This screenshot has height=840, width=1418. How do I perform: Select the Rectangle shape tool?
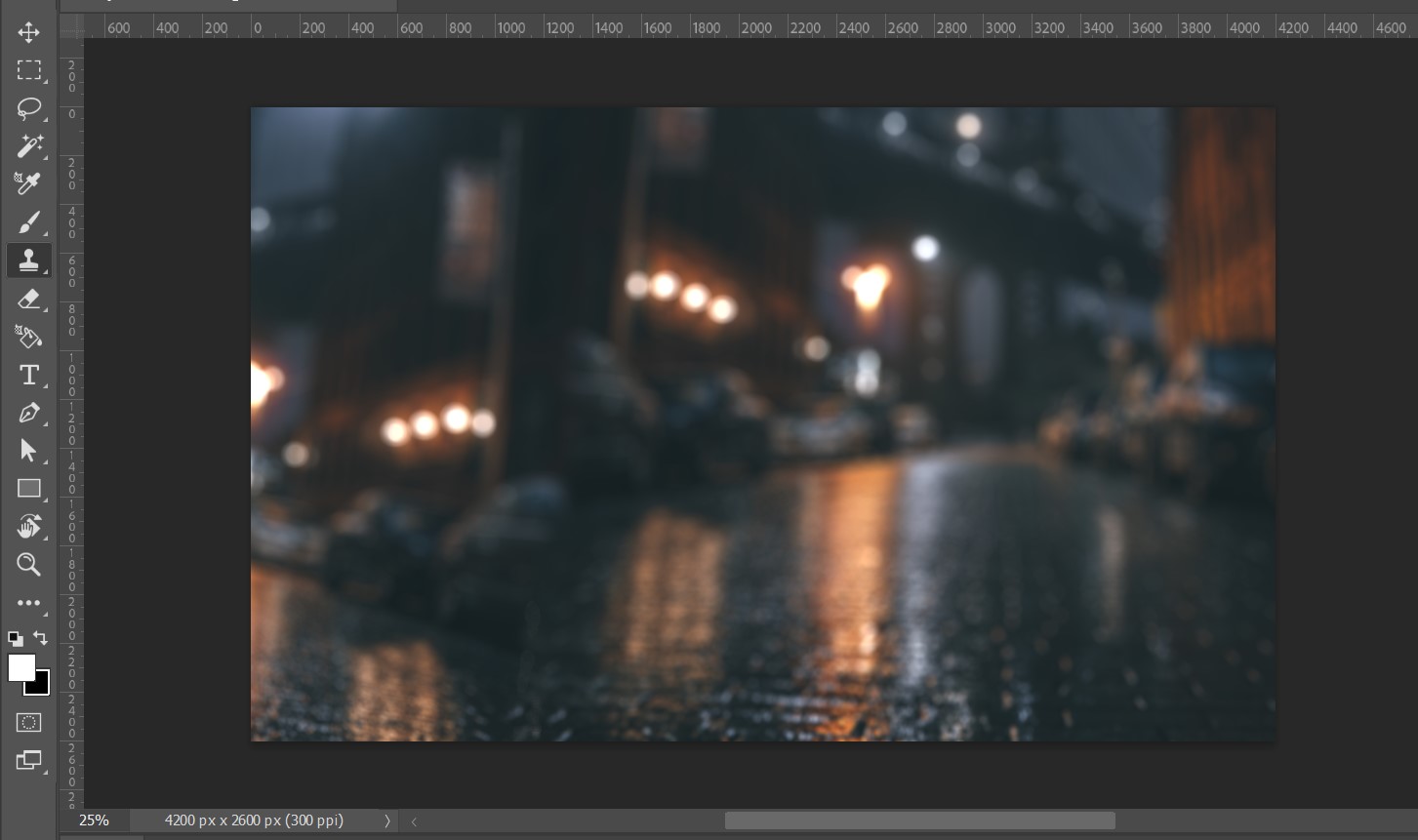click(28, 489)
